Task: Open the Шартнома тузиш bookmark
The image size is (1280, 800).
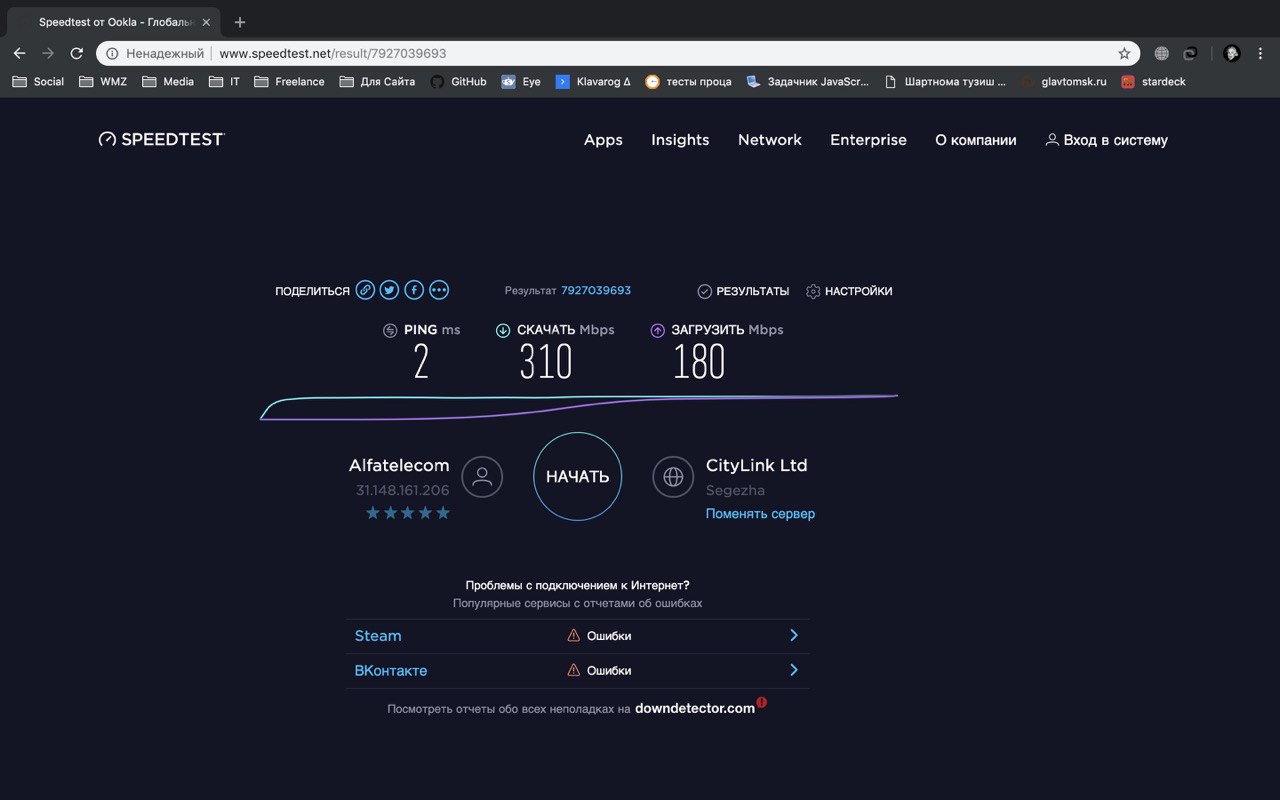Action: click(946, 82)
